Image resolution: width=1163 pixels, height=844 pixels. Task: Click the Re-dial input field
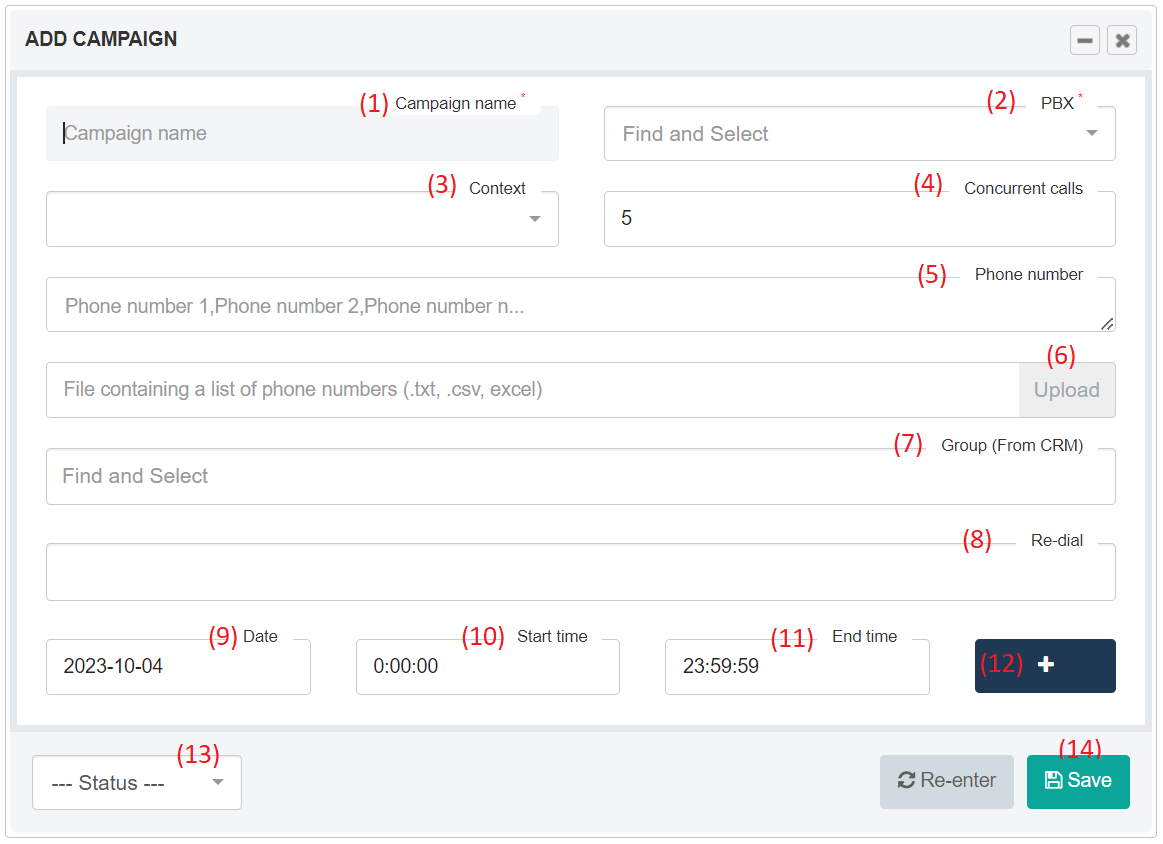(x=580, y=573)
